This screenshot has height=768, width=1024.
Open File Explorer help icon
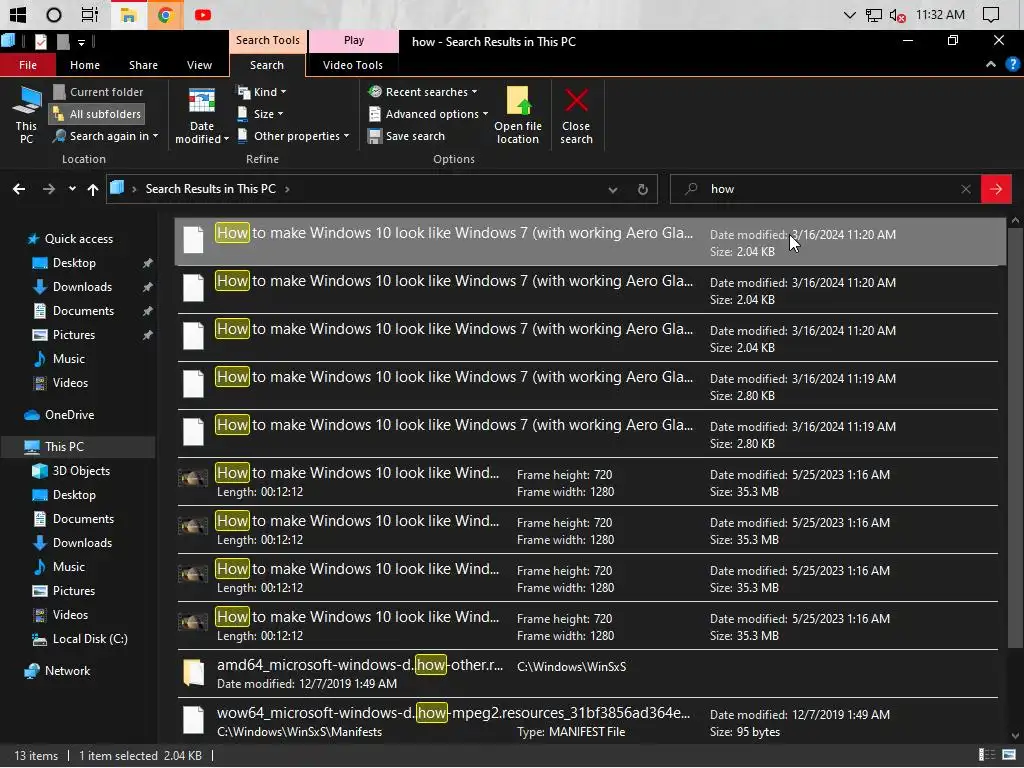[x=1012, y=64]
